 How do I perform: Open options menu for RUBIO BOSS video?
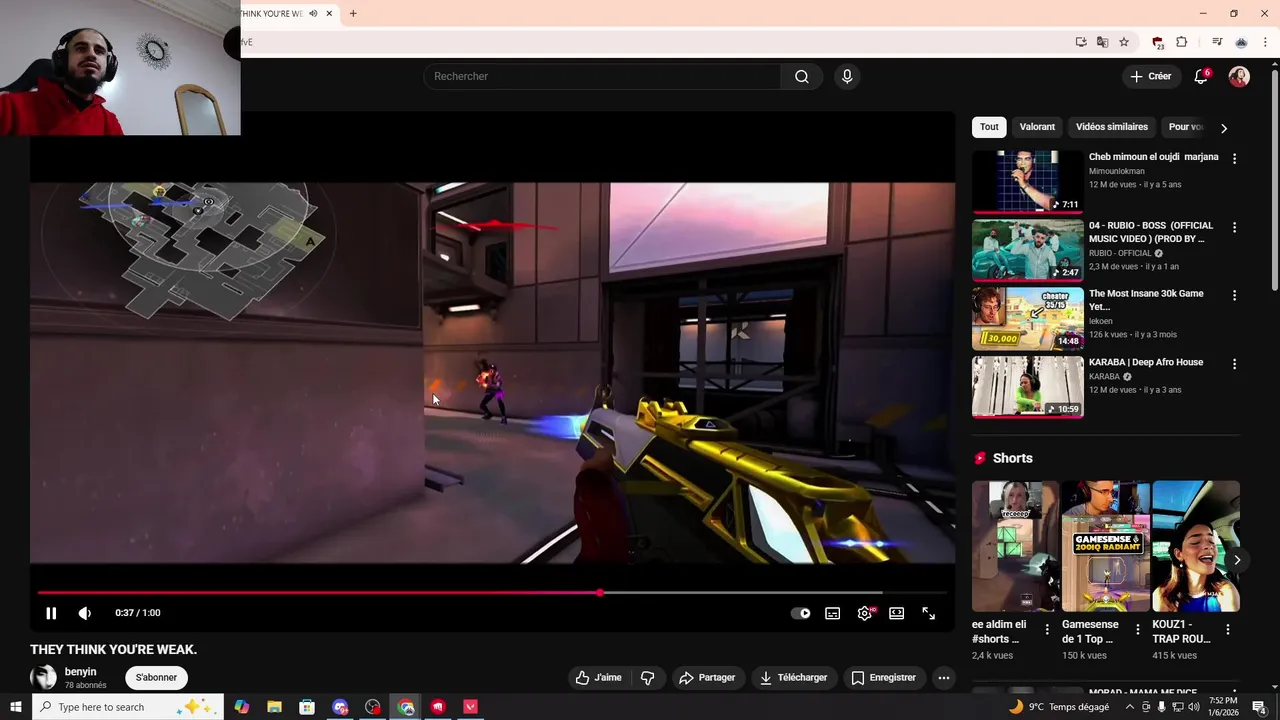tap(1234, 228)
